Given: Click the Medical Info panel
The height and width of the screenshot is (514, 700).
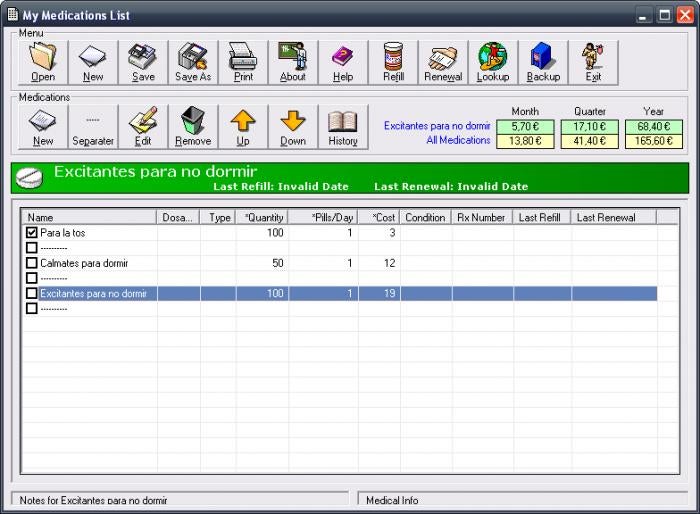Looking at the screenshot, I should [523, 500].
